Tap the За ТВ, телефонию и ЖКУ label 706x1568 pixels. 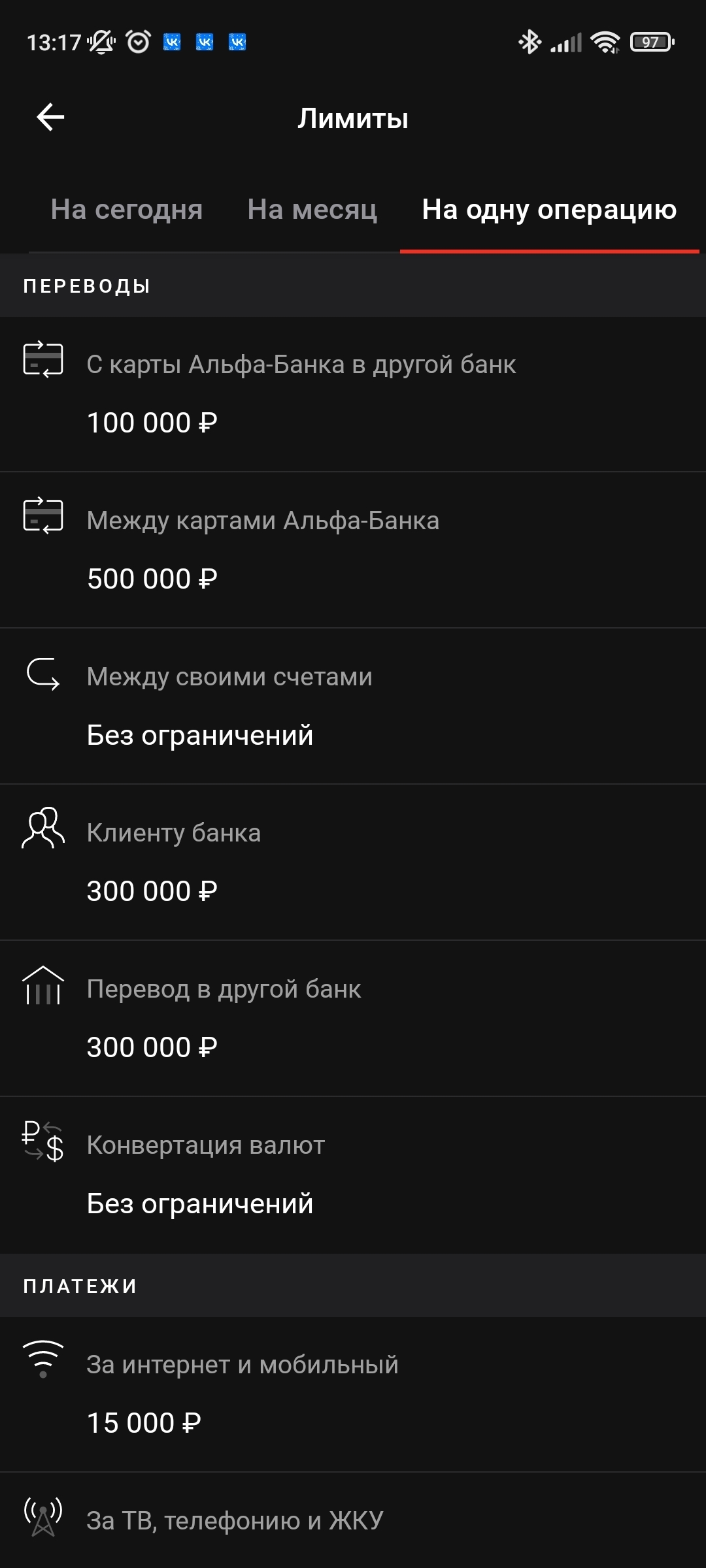(235, 1521)
